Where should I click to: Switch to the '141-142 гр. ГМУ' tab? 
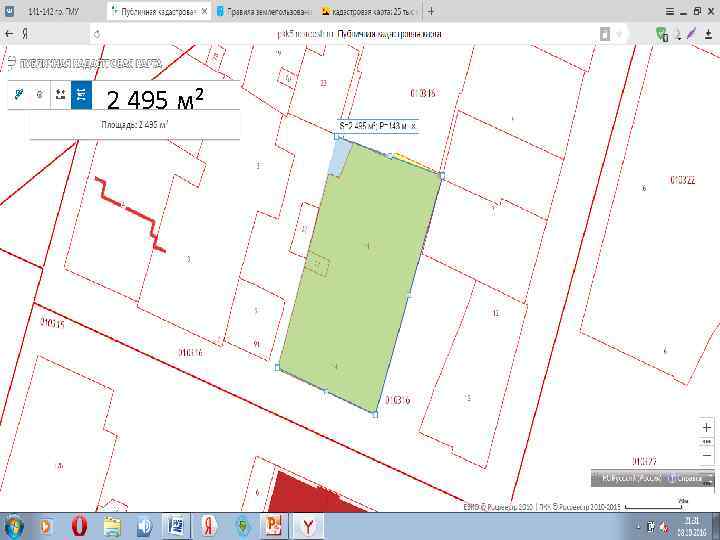[x=53, y=11]
